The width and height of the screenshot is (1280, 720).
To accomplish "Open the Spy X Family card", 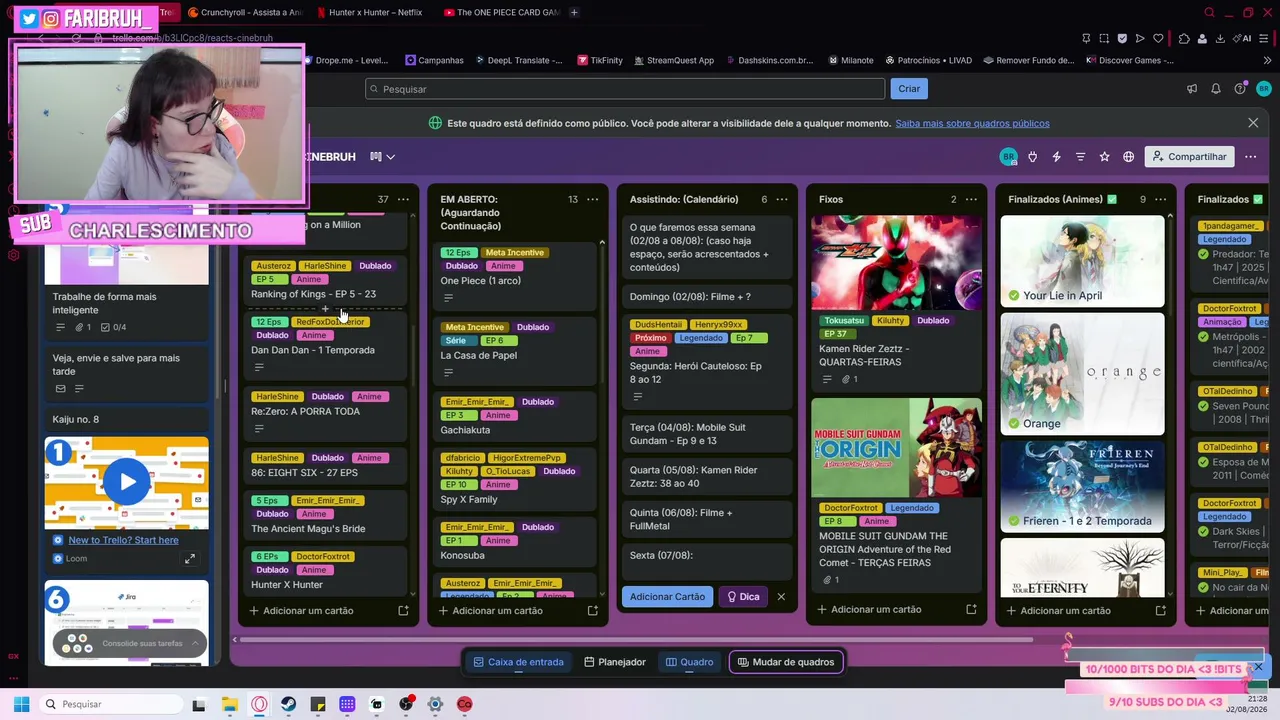I will click(x=517, y=479).
